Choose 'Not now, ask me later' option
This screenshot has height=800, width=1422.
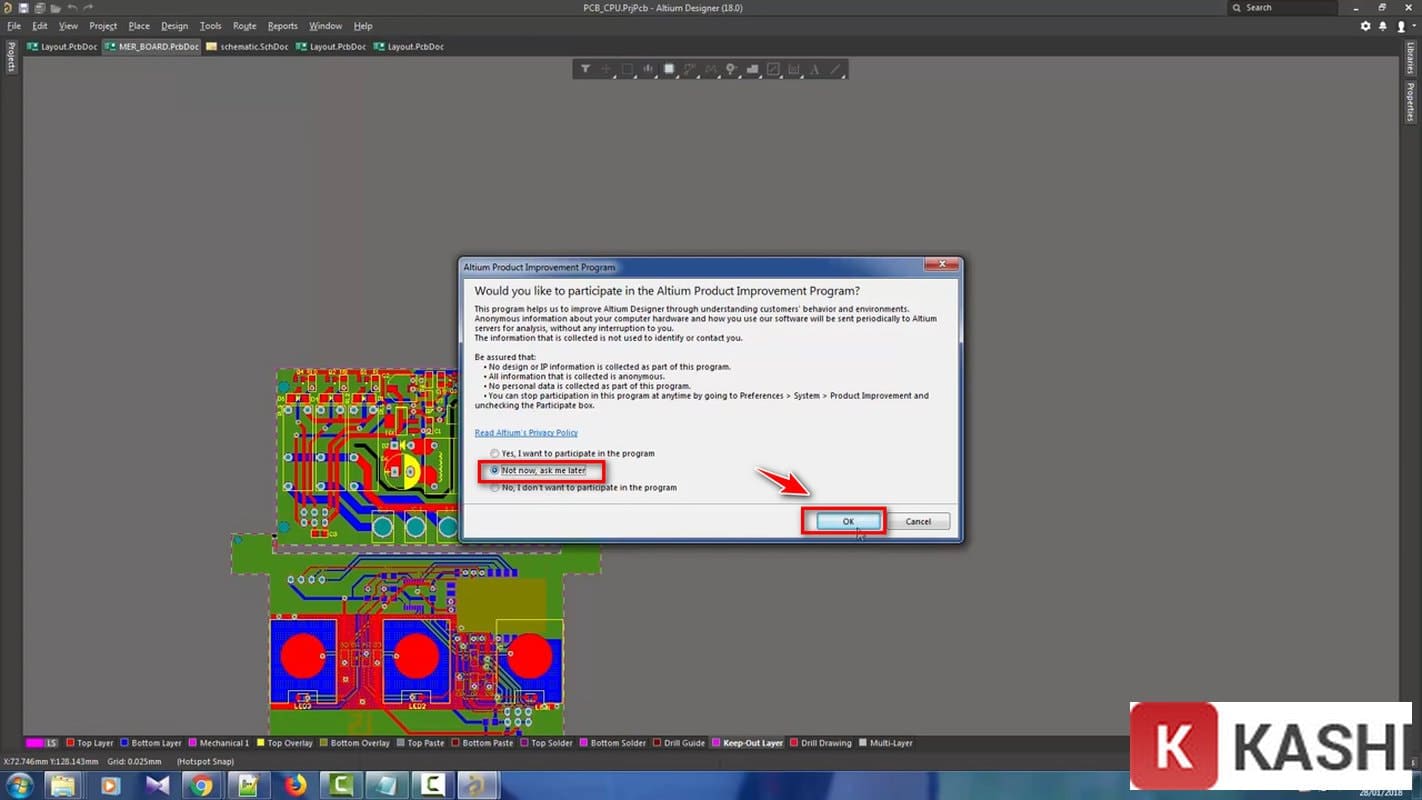tap(495, 470)
